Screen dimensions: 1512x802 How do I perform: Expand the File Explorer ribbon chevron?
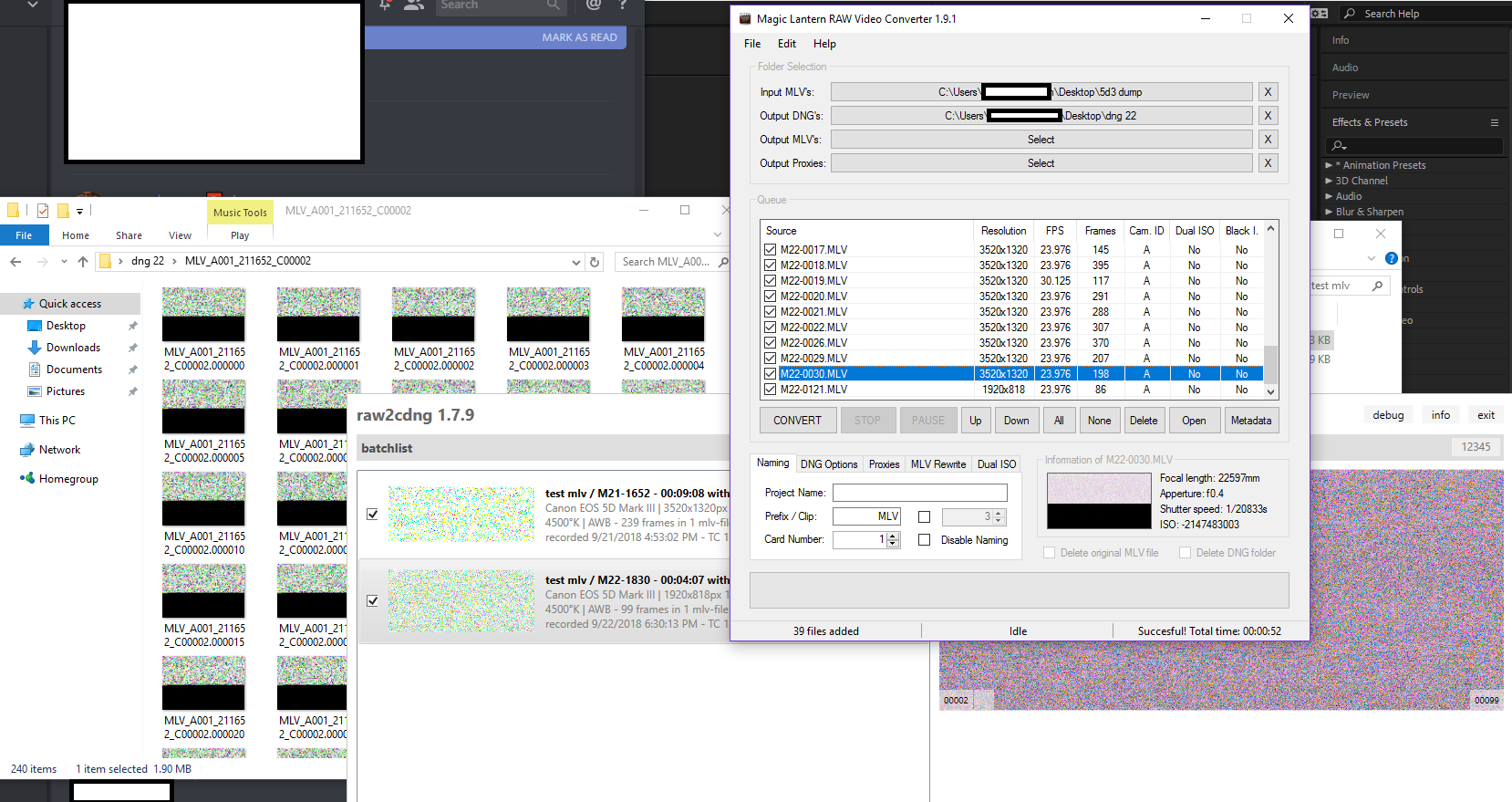coord(718,235)
